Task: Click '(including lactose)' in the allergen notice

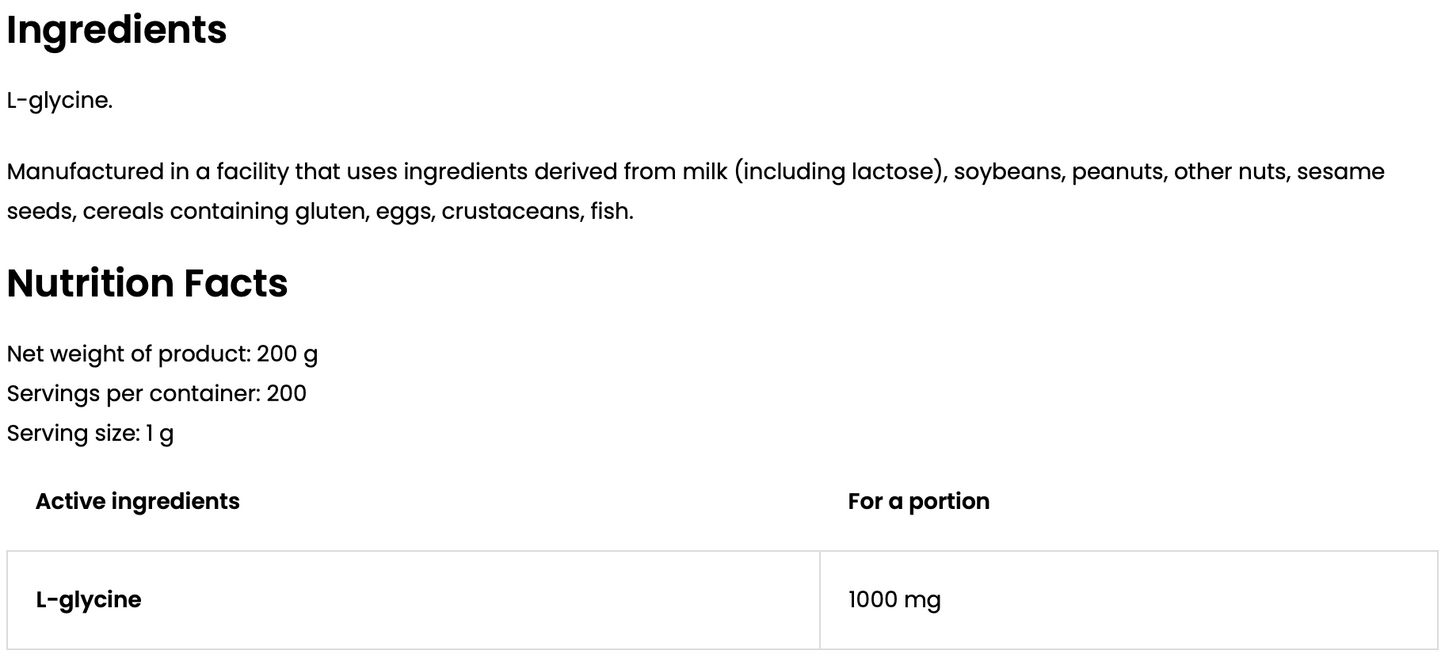Action: pos(840,172)
